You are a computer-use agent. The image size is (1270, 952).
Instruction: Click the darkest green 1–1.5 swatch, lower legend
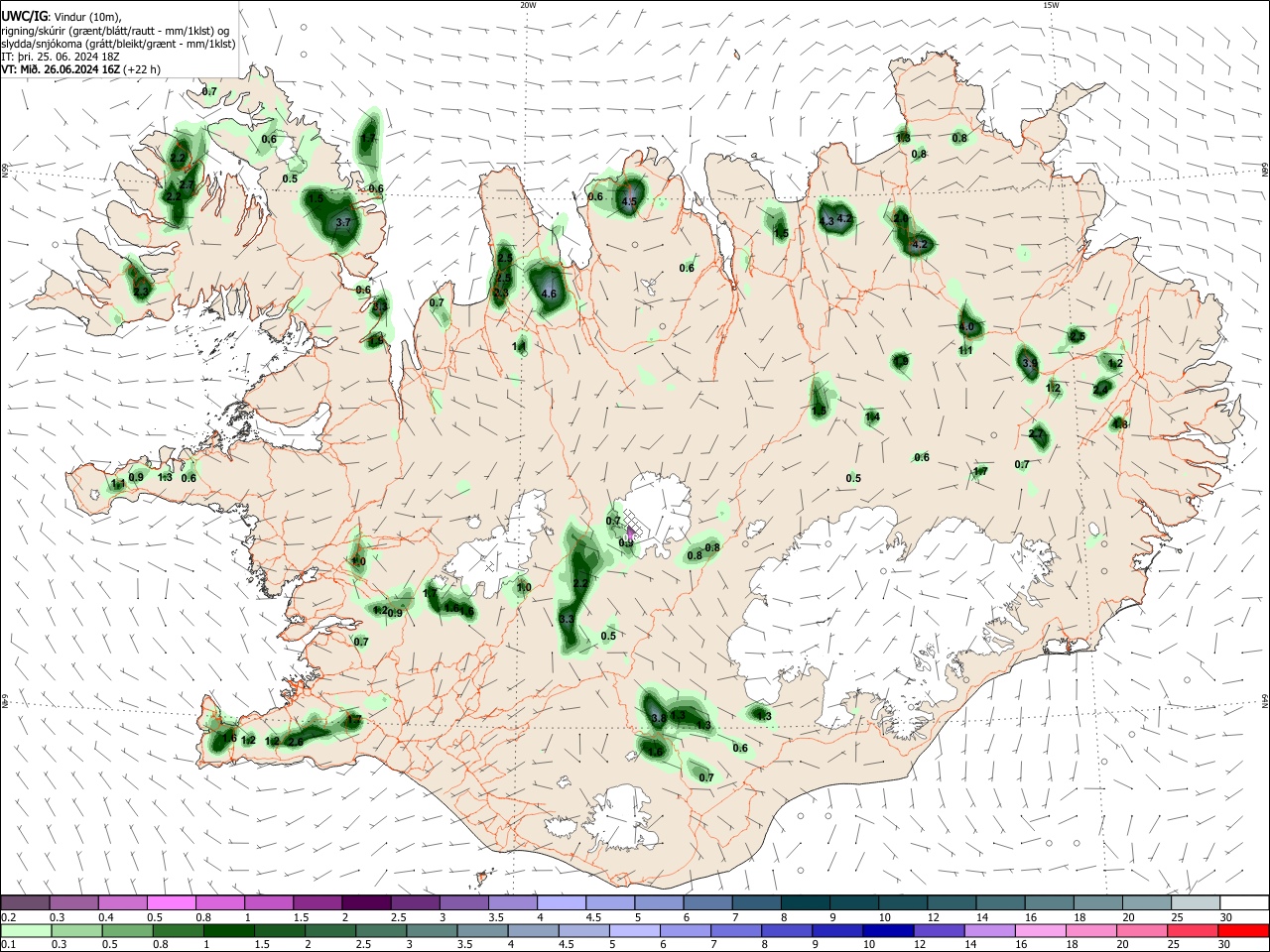tap(229, 931)
